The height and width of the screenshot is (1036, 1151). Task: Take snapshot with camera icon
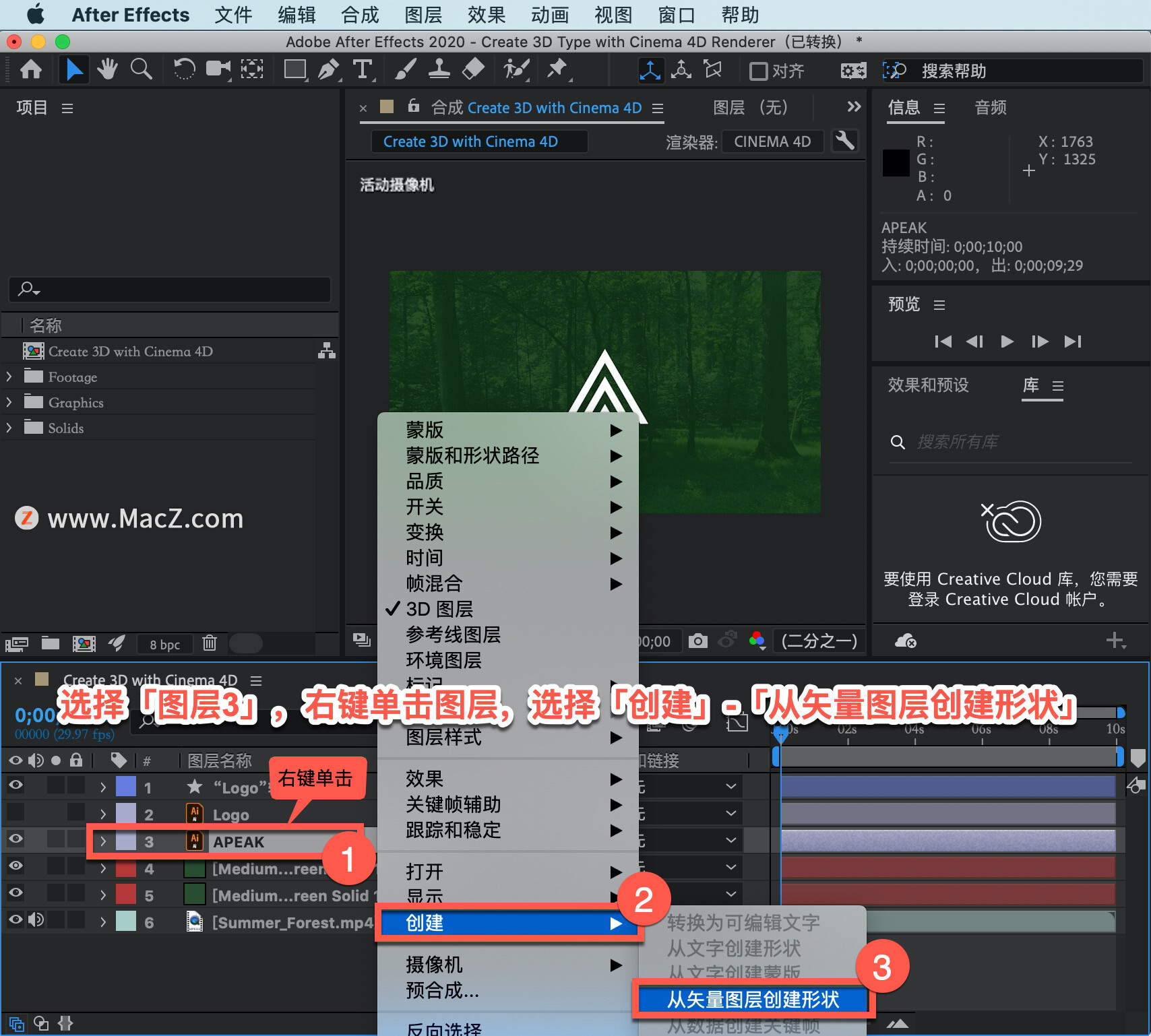pyautogui.click(x=698, y=641)
